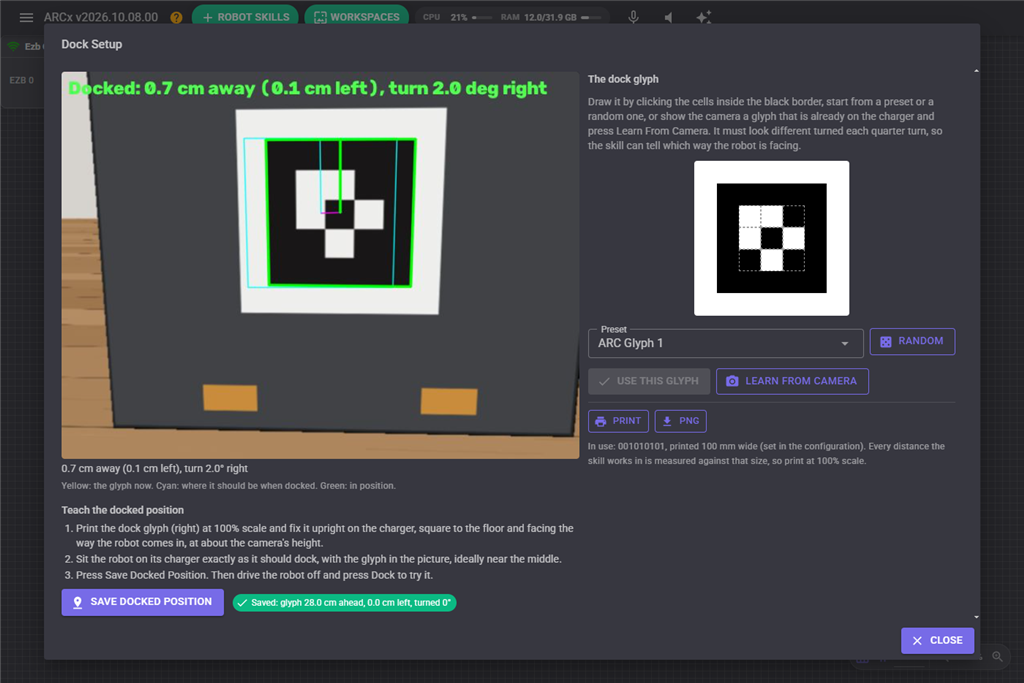Toggle the bottom-right cell of the glyph grid
The width and height of the screenshot is (1024, 683).
tap(793, 260)
